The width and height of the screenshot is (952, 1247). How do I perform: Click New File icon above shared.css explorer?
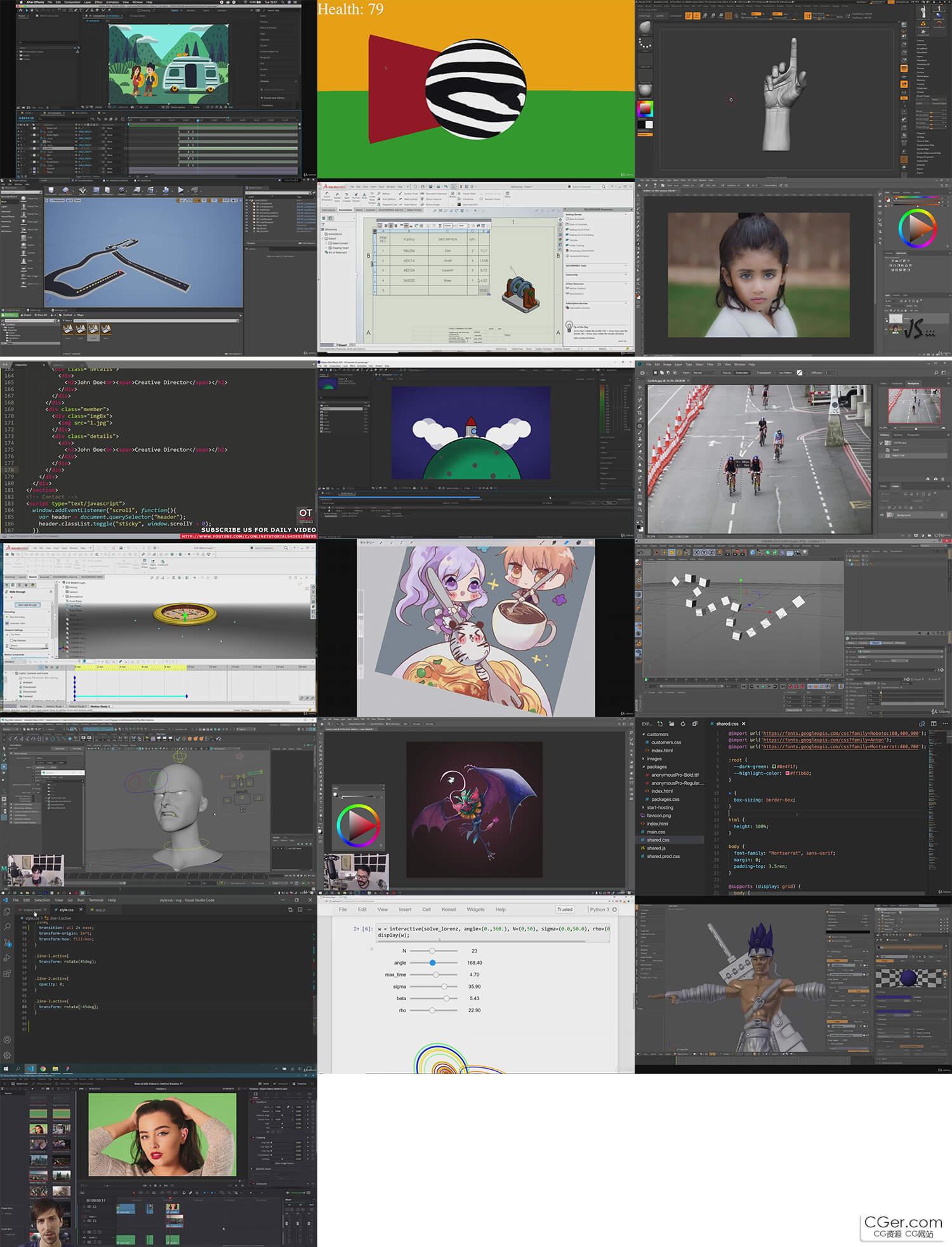[x=660, y=723]
